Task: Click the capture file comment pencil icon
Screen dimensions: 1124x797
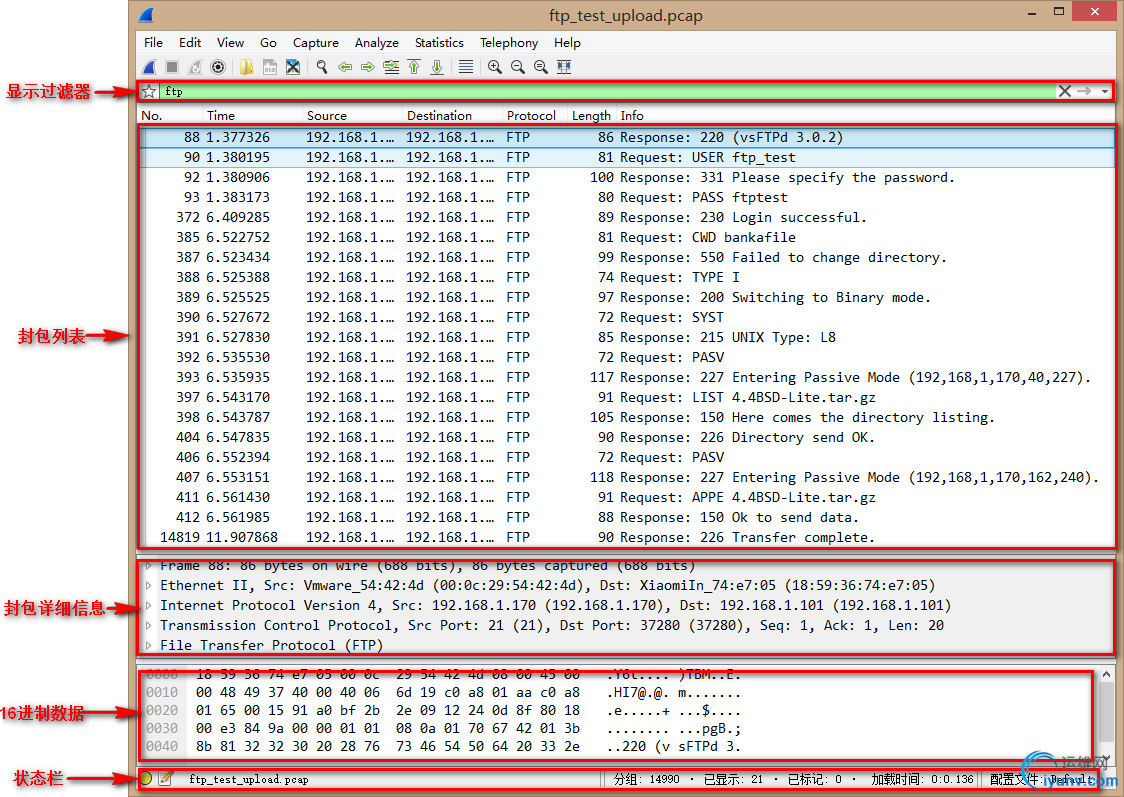Action: point(166,778)
